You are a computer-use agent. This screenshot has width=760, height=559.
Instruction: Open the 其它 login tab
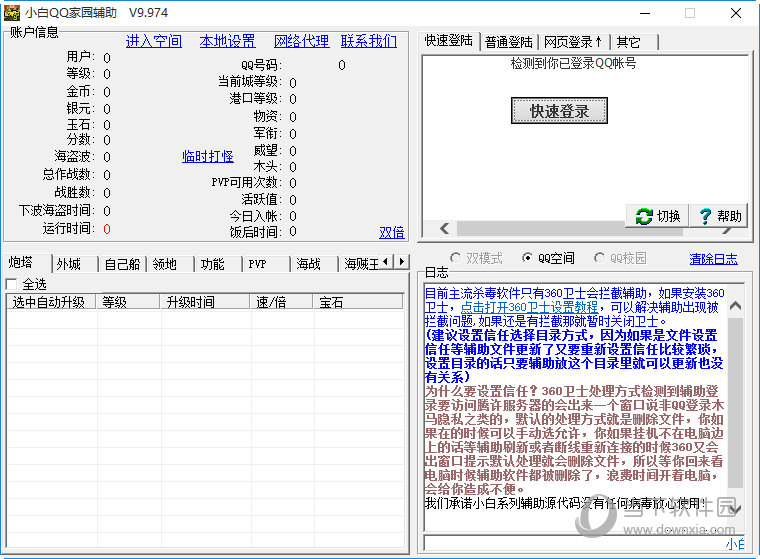pos(635,42)
